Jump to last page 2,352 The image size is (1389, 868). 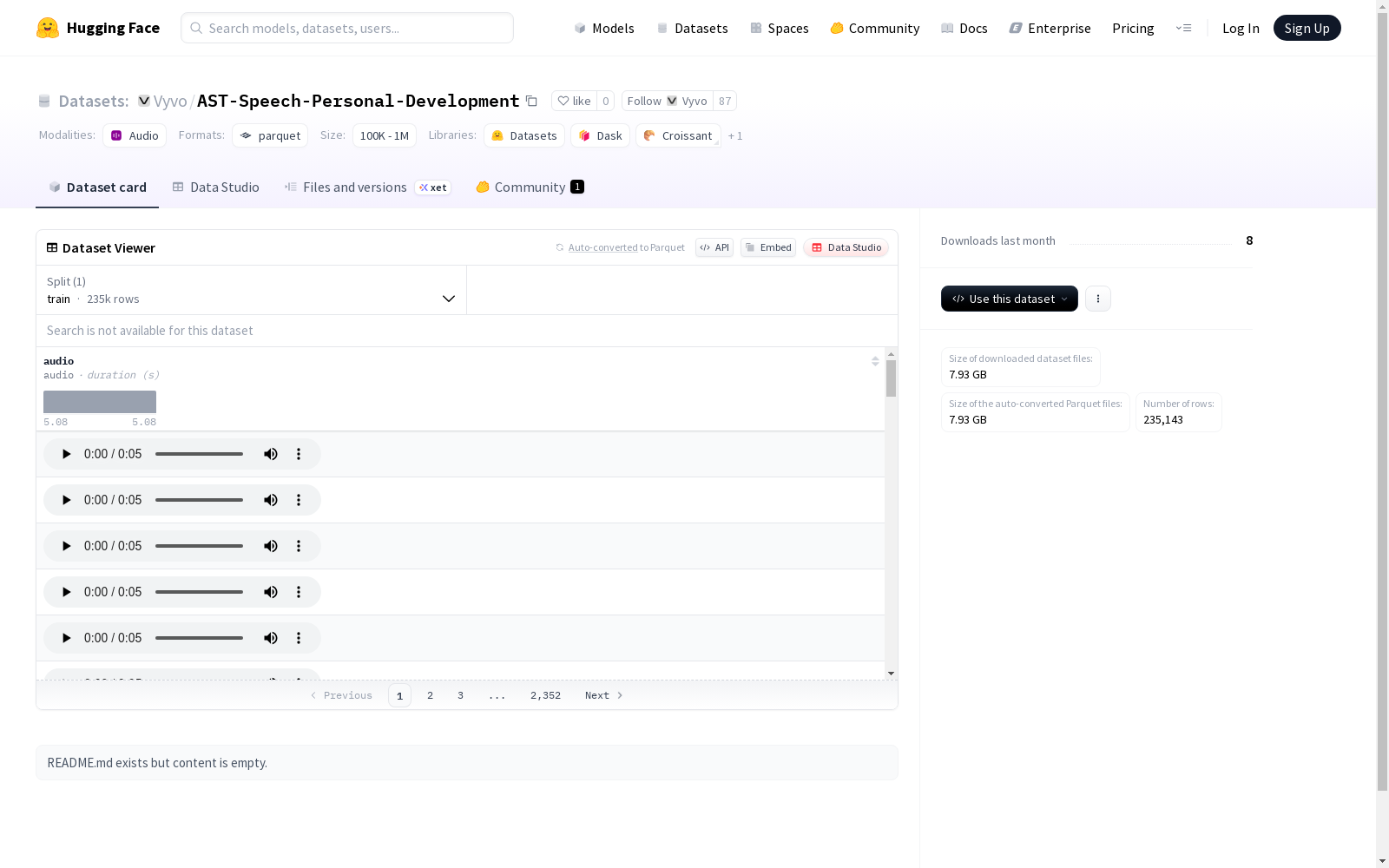tap(545, 695)
